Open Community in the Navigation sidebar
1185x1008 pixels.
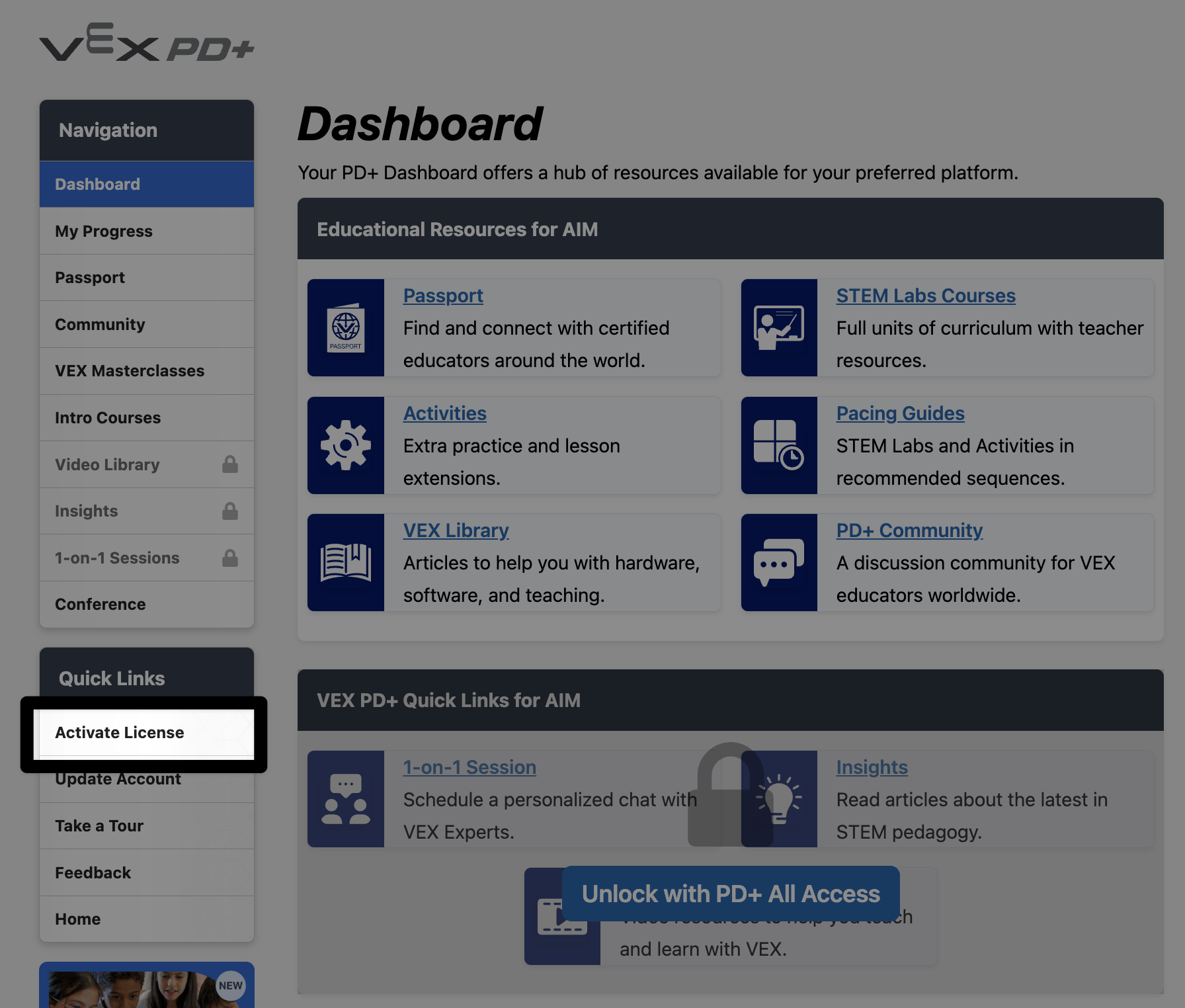147,325
